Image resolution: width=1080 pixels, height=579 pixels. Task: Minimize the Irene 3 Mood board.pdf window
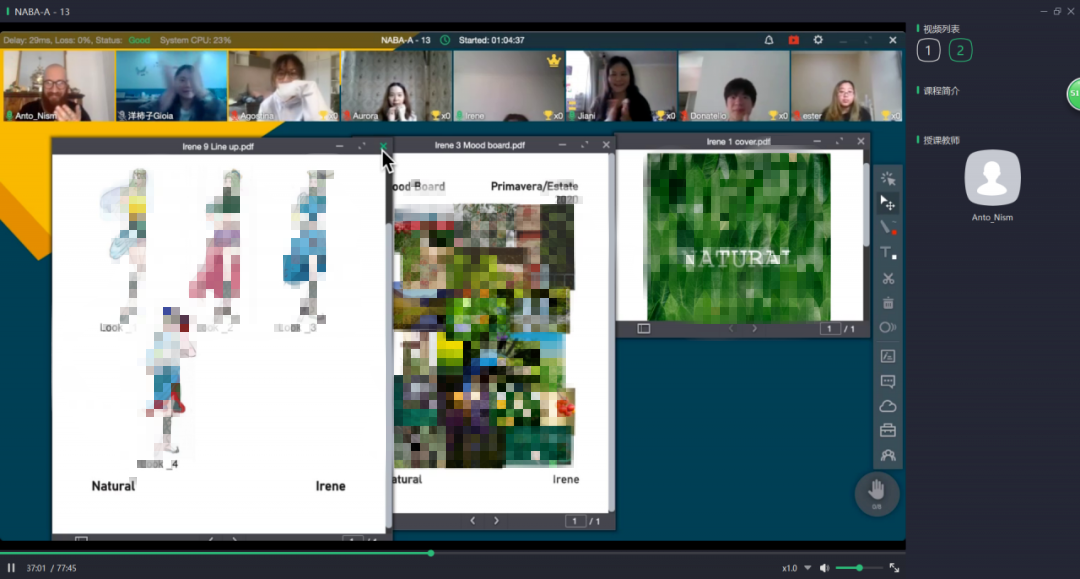(562, 145)
